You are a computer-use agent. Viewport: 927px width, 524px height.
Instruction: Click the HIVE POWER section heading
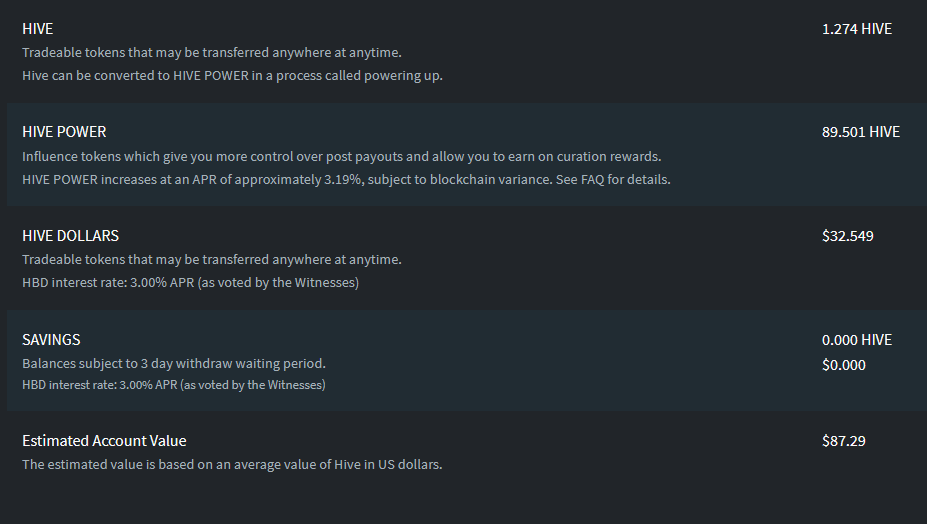tap(64, 132)
